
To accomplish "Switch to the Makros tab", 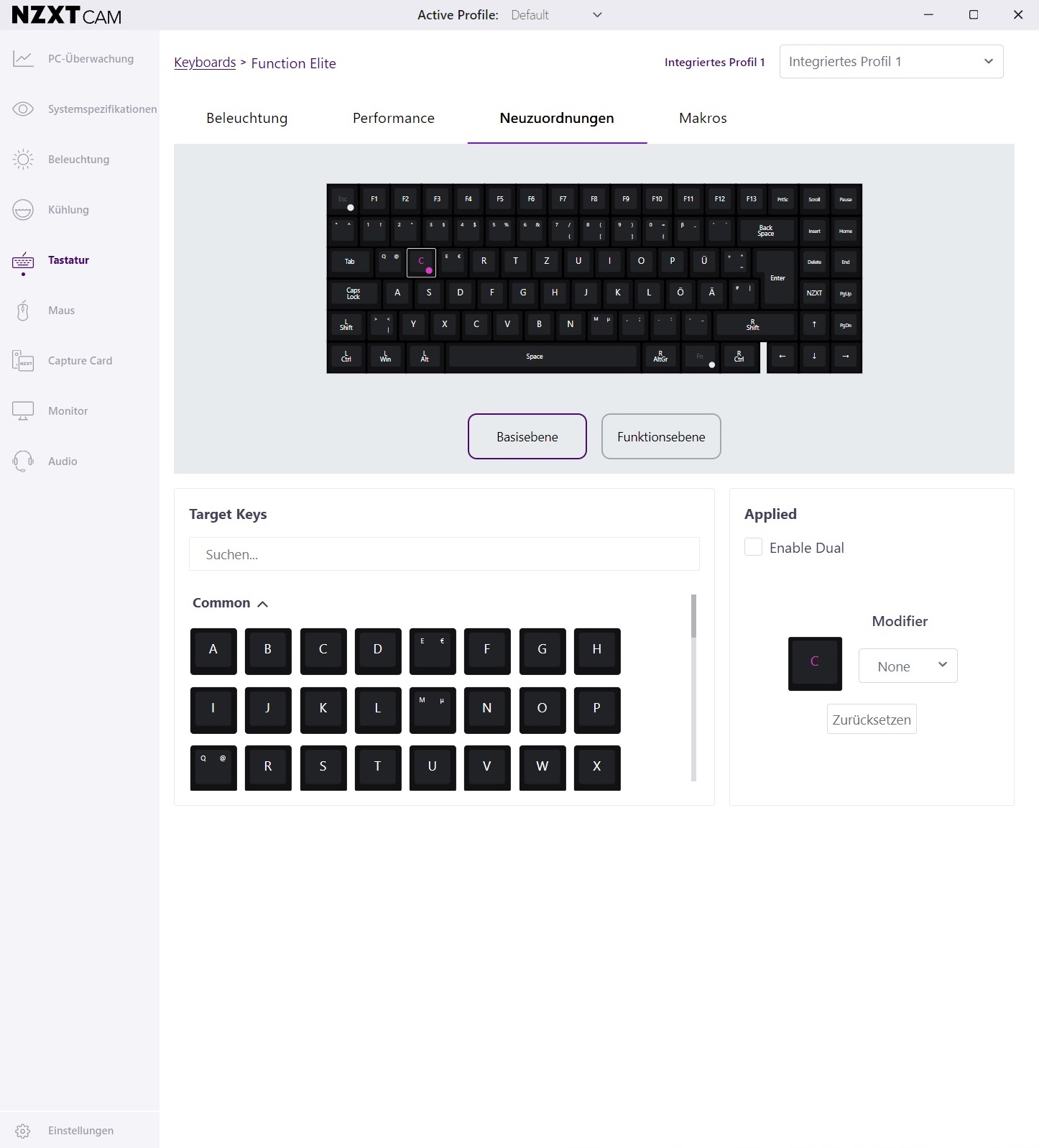I will click(x=703, y=119).
